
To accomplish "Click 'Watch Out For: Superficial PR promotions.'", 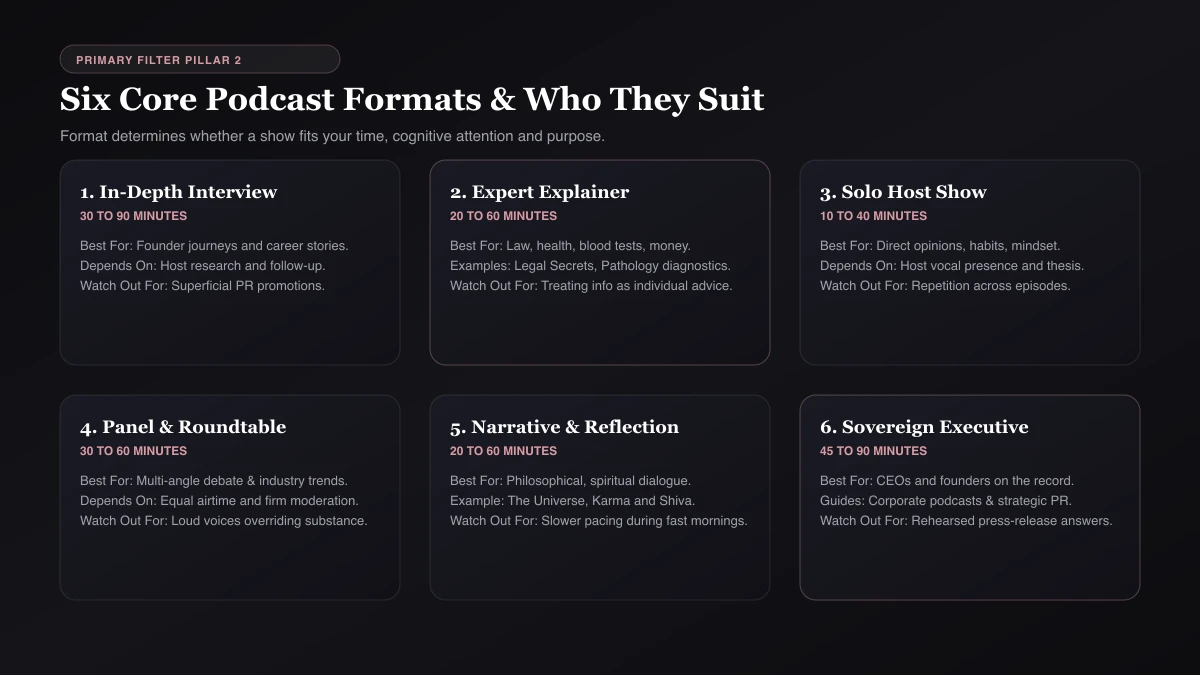I will point(203,286).
